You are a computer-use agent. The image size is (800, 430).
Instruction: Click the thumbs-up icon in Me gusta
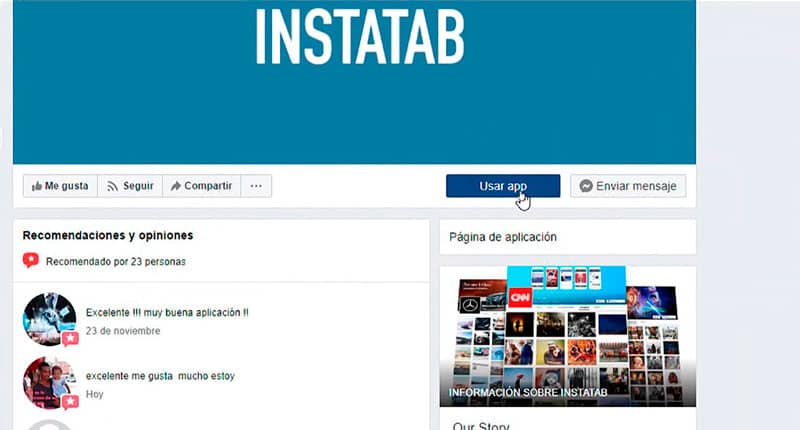point(37,186)
